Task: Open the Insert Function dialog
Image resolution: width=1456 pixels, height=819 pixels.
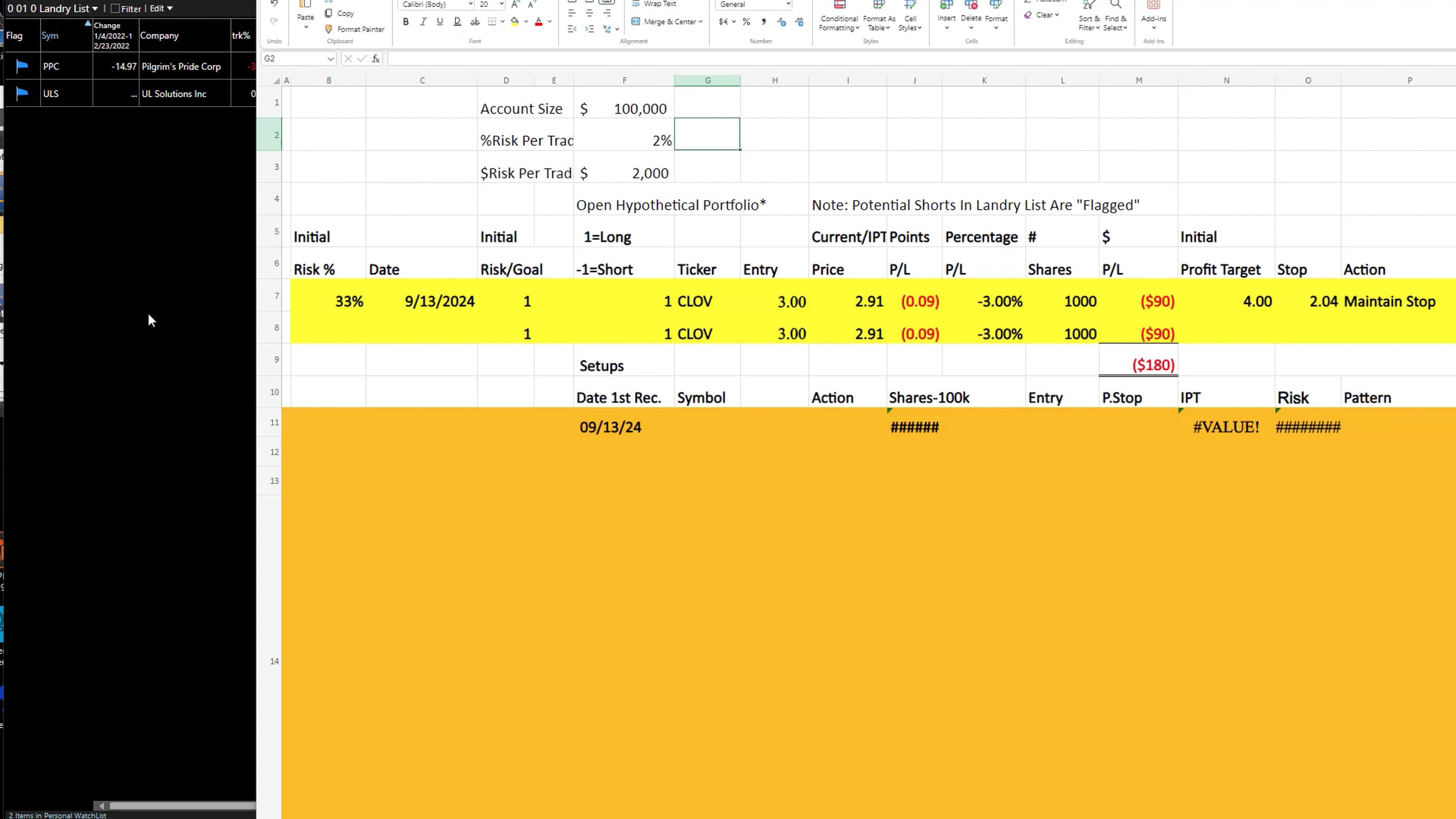Action: coord(376,59)
